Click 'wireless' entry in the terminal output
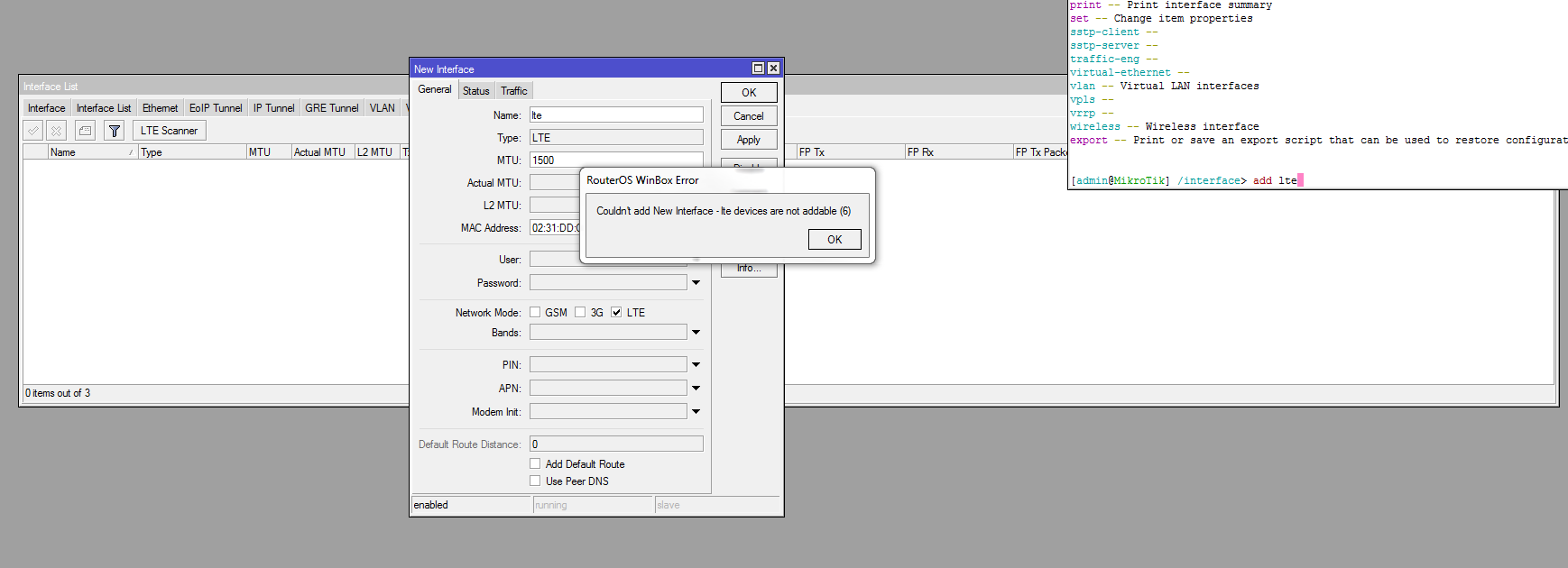 pyautogui.click(x=1095, y=127)
